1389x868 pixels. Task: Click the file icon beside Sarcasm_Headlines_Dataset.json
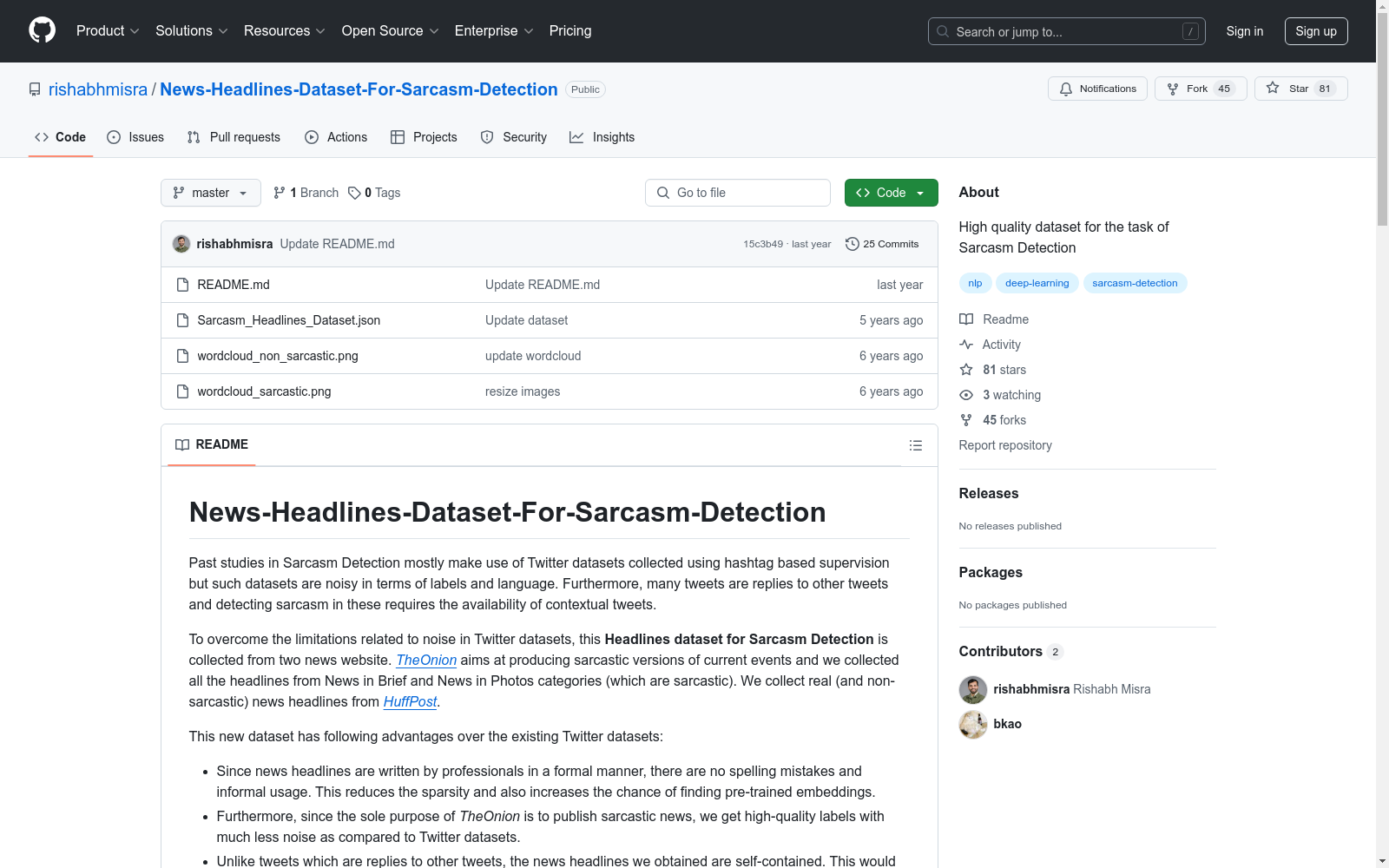tap(182, 319)
